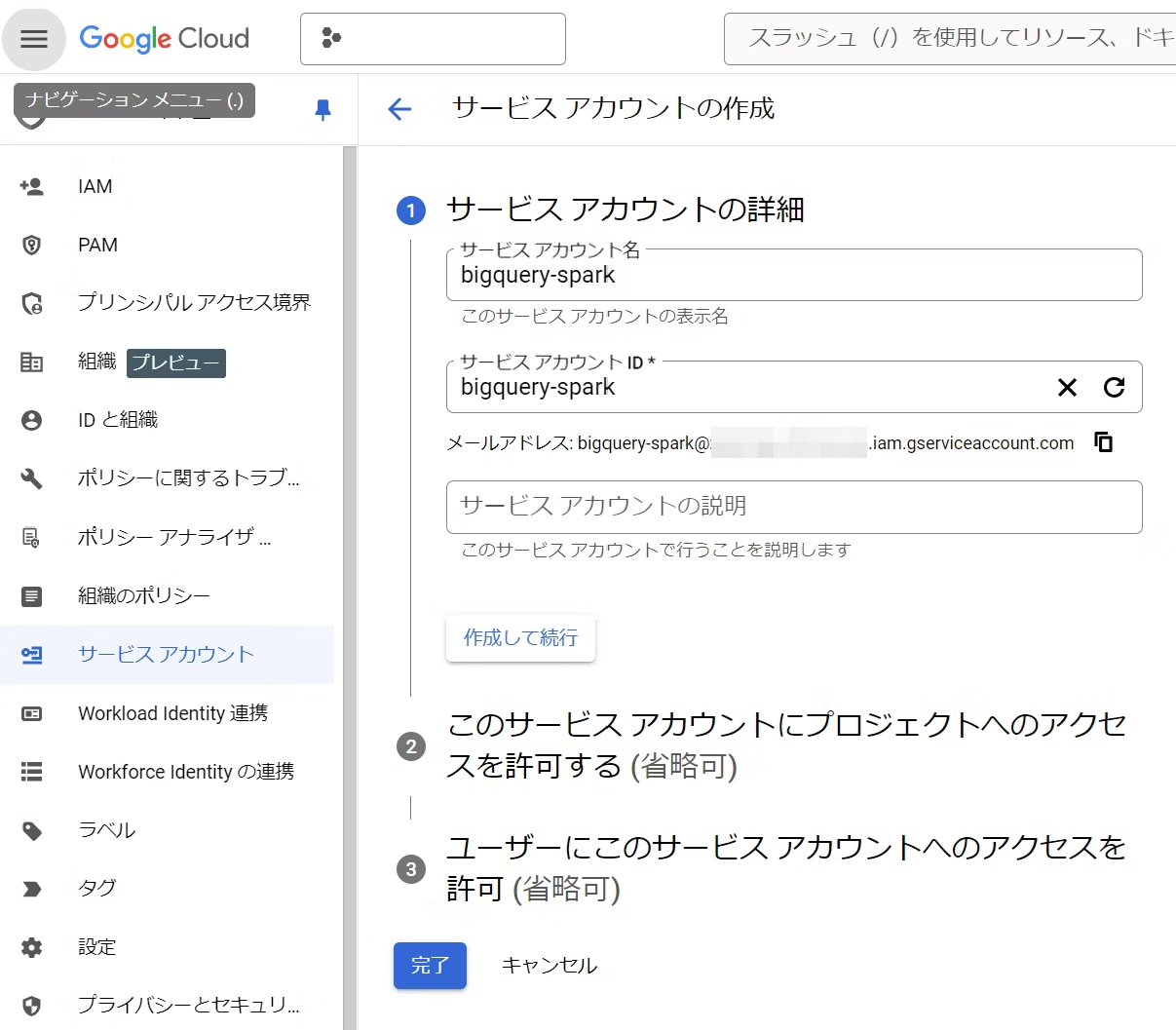1176x1030 pixels.
Task: Click the Workload Identity 連携 icon
Action: click(32, 713)
